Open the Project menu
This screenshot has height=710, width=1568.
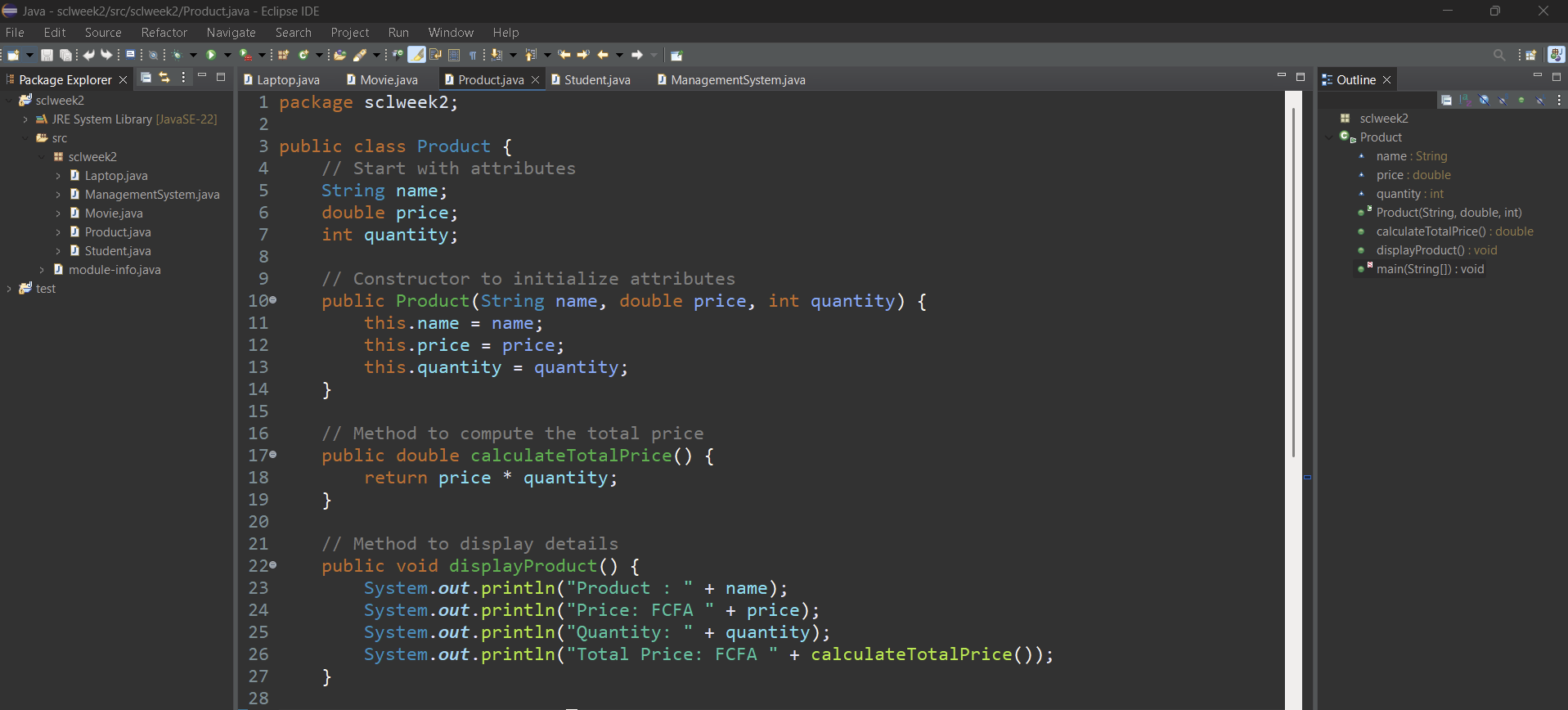[350, 33]
